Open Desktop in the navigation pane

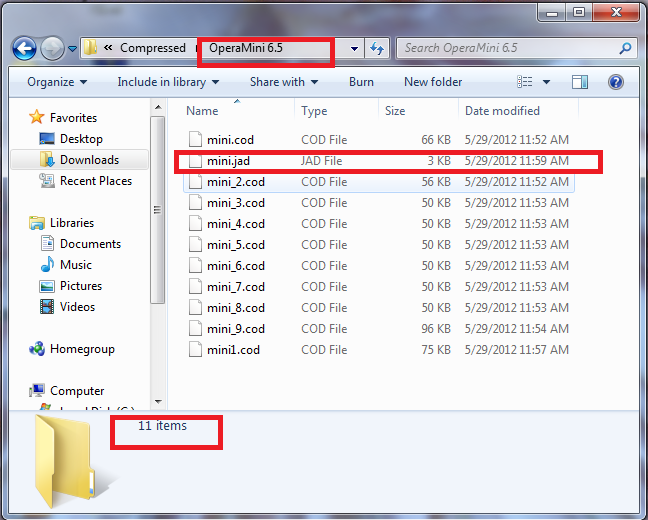(x=81, y=139)
